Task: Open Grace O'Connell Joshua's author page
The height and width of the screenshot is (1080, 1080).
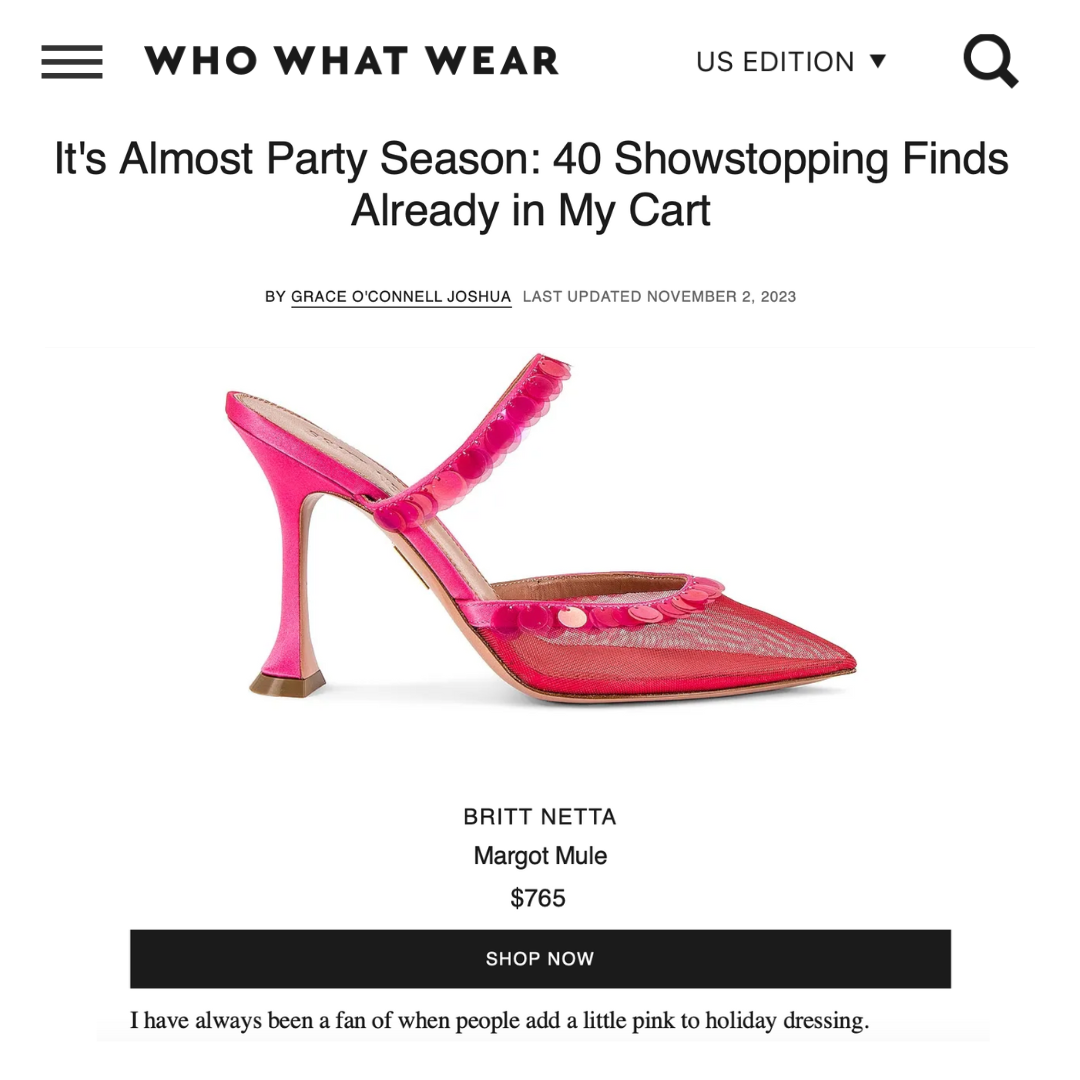Action: point(401,297)
